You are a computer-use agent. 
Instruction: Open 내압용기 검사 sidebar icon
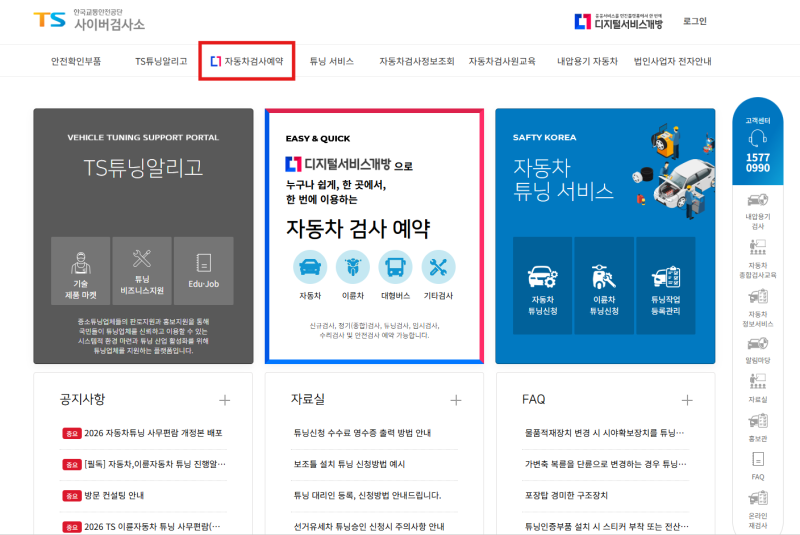[758, 200]
